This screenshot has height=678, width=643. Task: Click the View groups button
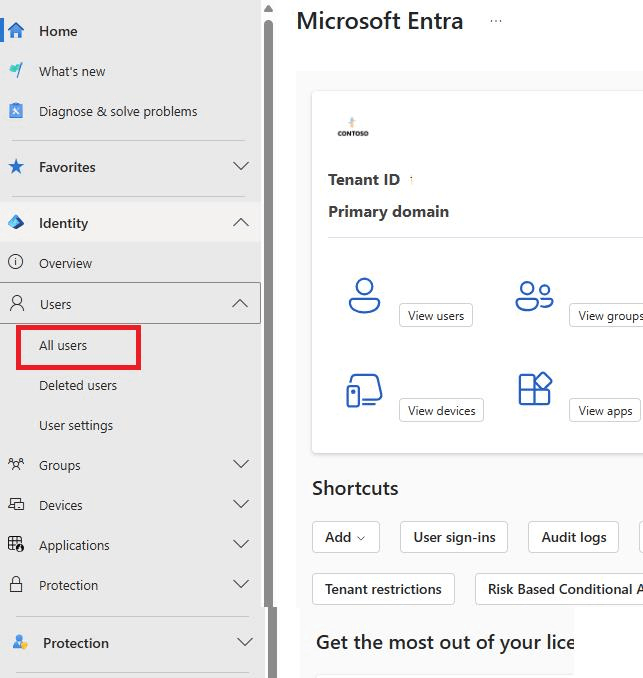coord(606,315)
